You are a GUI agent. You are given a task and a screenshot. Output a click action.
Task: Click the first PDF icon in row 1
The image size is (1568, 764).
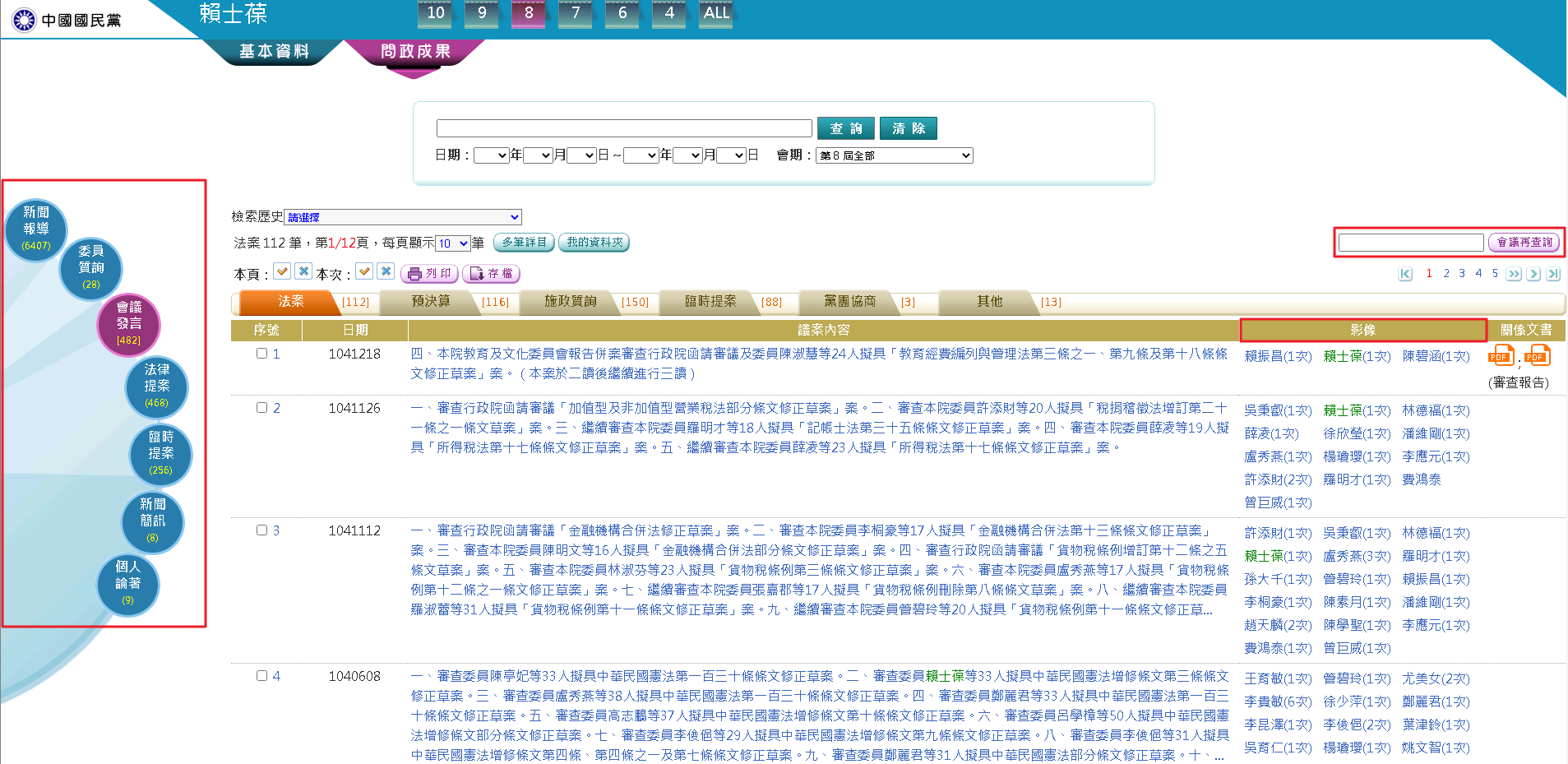click(1501, 356)
